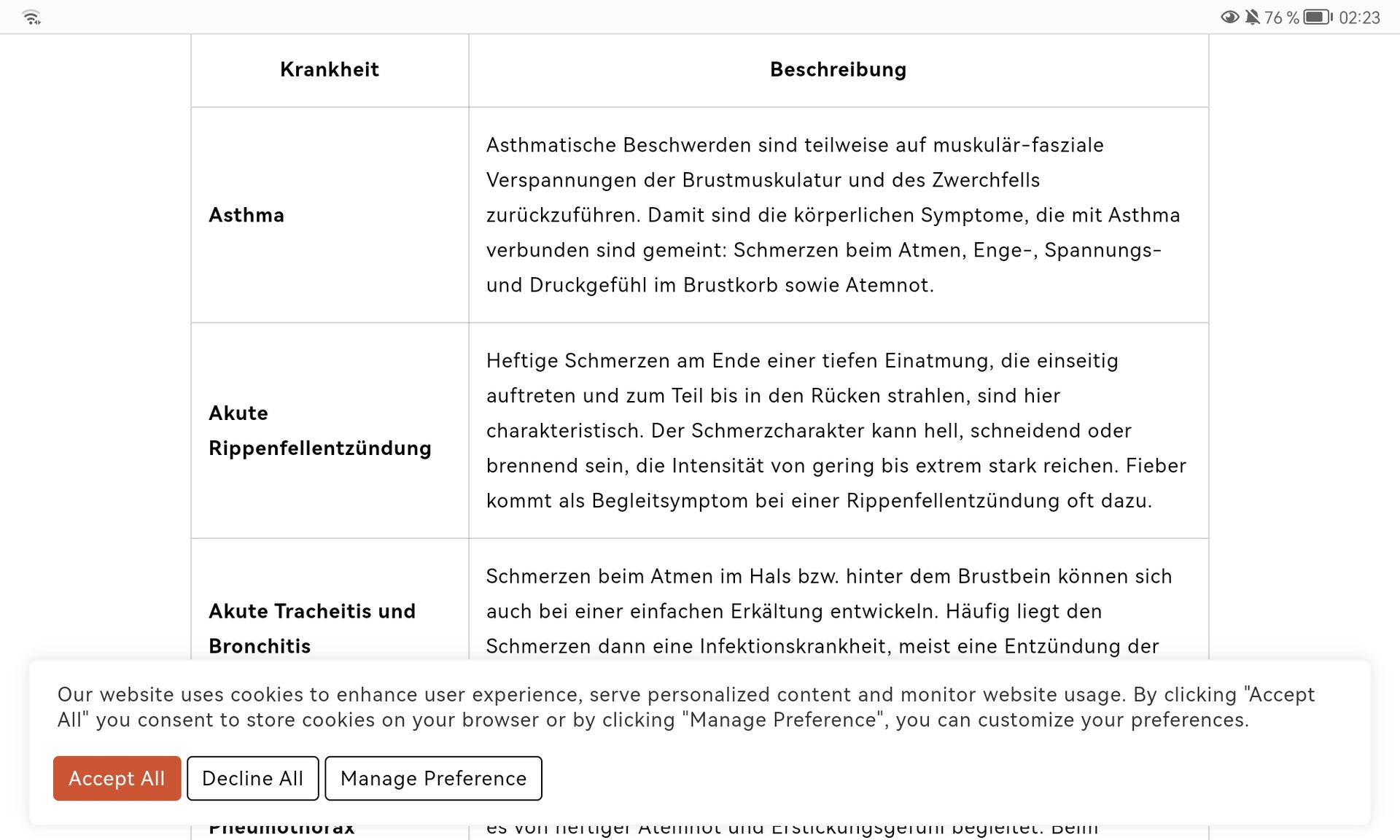Tap the muted notification bell icon
This screenshot has width=1400, height=840.
pyautogui.click(x=1252, y=17)
